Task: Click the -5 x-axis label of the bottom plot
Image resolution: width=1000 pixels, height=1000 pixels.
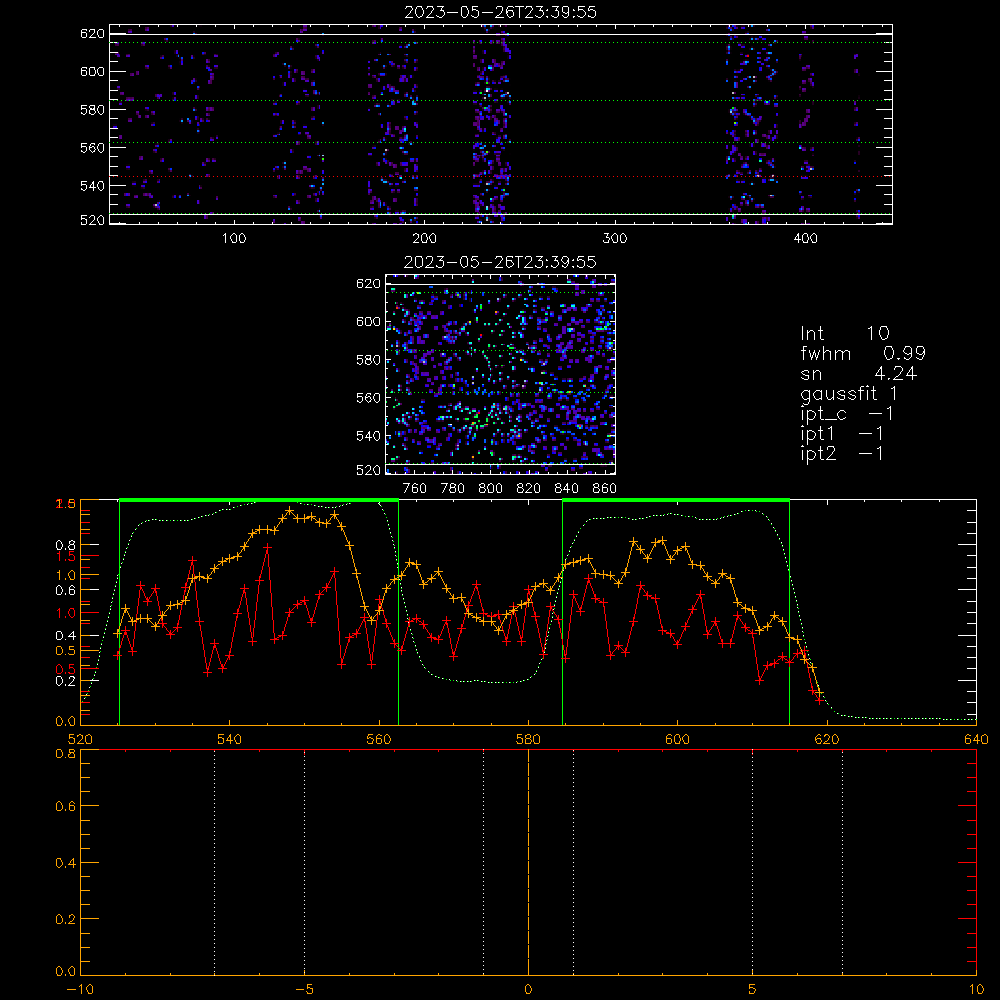Action: click(305, 990)
